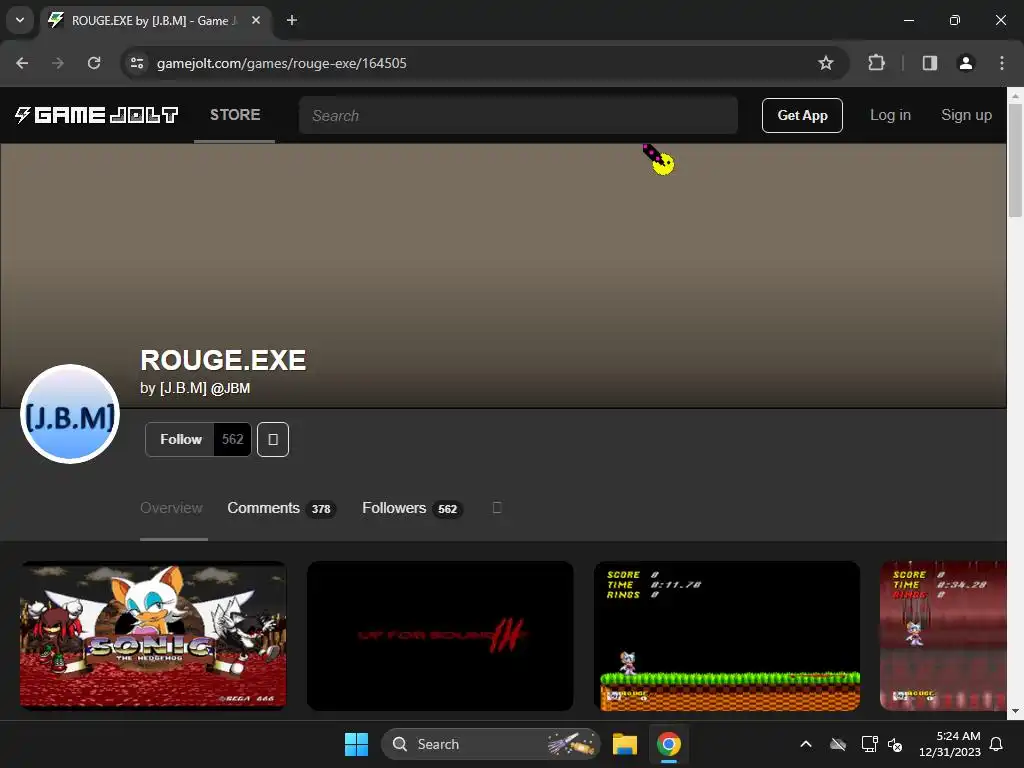
Task: Toggle Chrome side panel
Action: 930,63
